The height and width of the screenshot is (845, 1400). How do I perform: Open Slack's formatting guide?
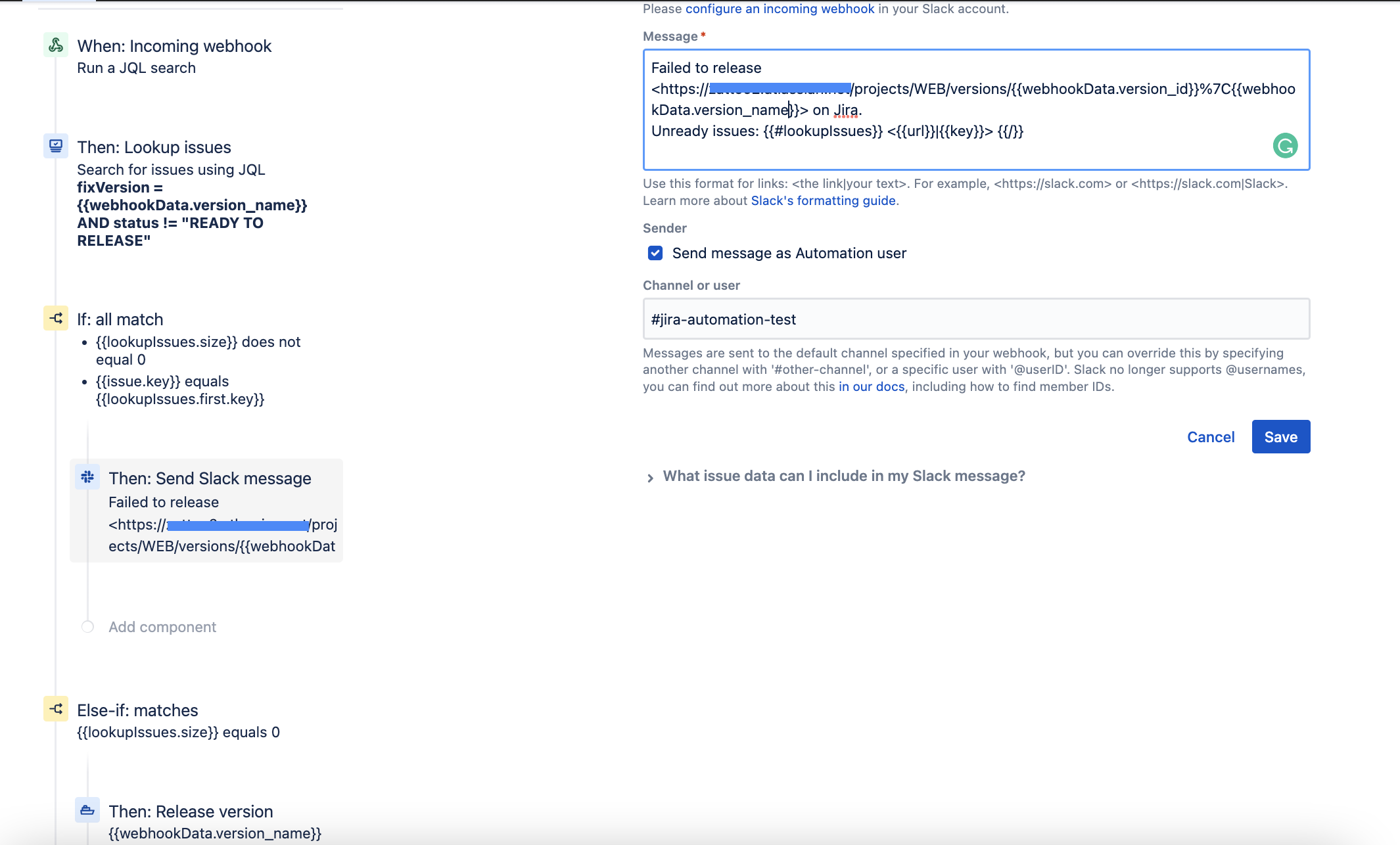823,200
